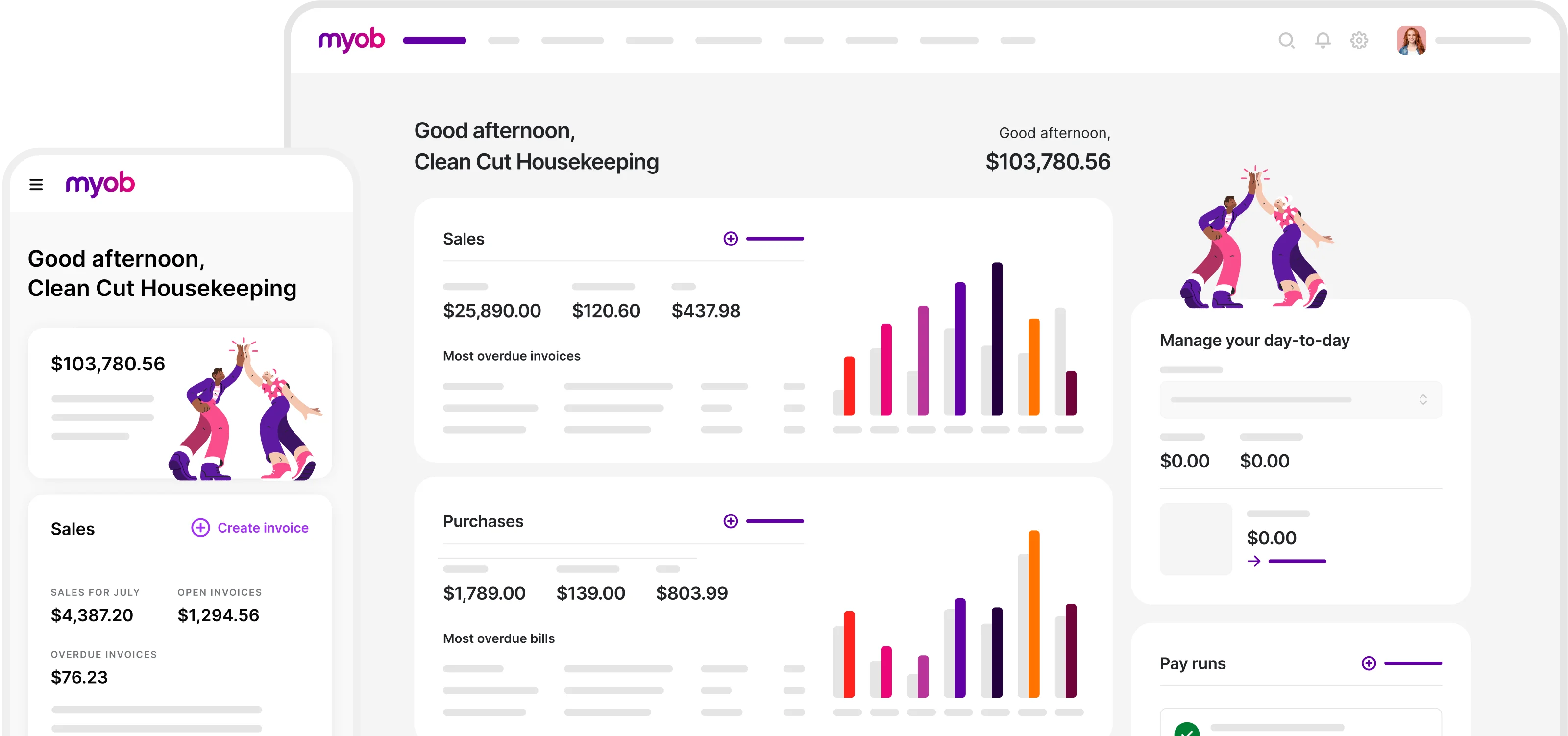Image resolution: width=1568 pixels, height=736 pixels.
Task: Click the $103,780.56 balance in mobile card
Action: click(x=108, y=364)
